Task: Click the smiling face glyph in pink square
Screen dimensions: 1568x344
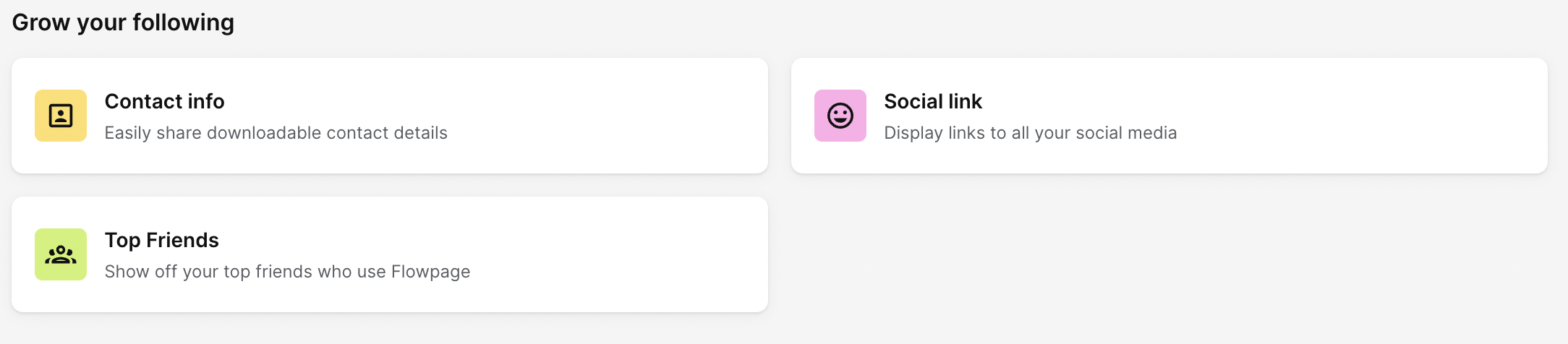Action: 840,116
